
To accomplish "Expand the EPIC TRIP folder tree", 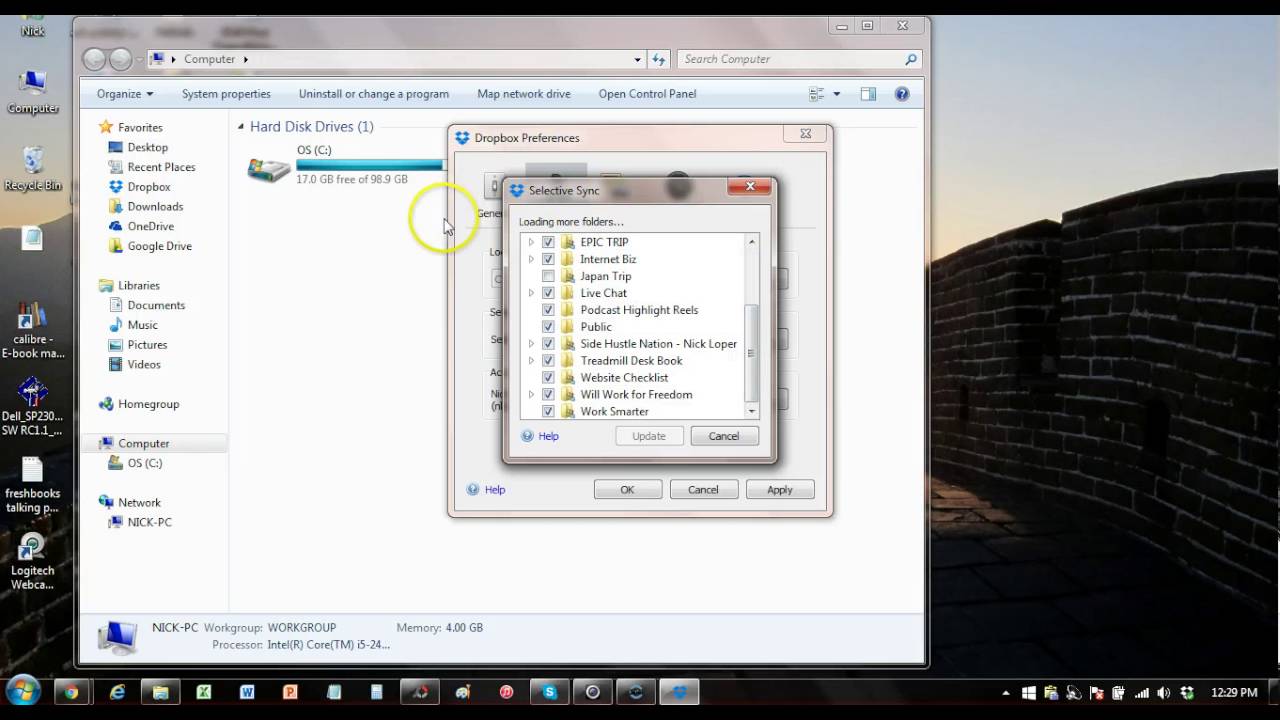I will (531, 242).
